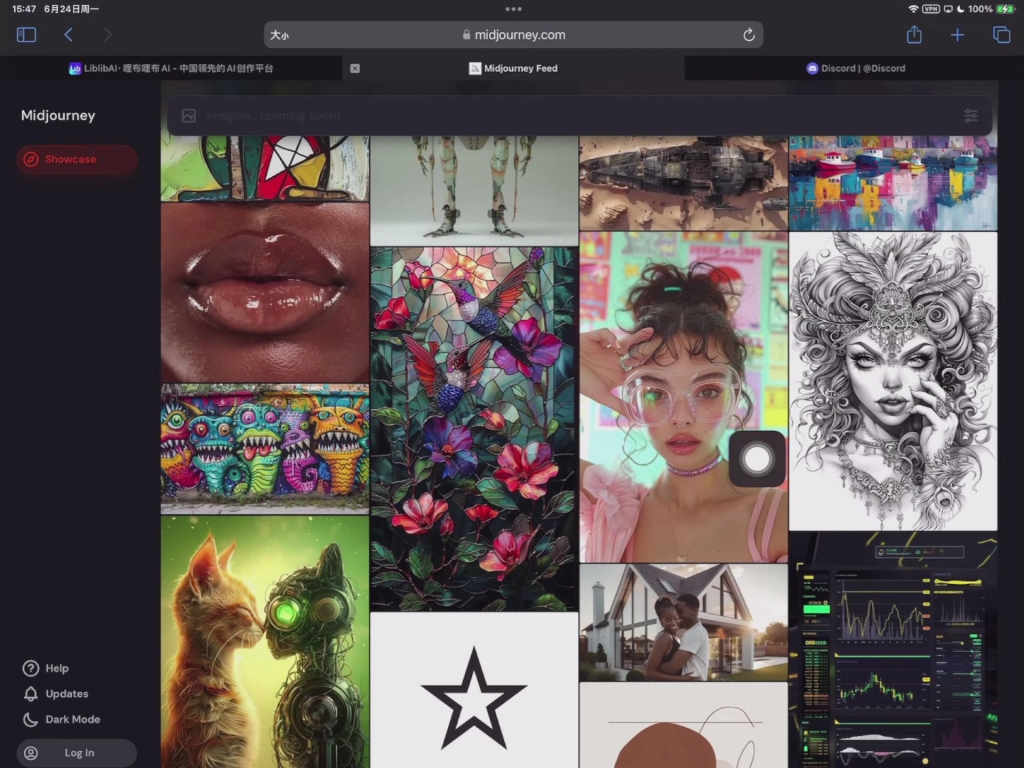Switch to the Discord tab

855,68
